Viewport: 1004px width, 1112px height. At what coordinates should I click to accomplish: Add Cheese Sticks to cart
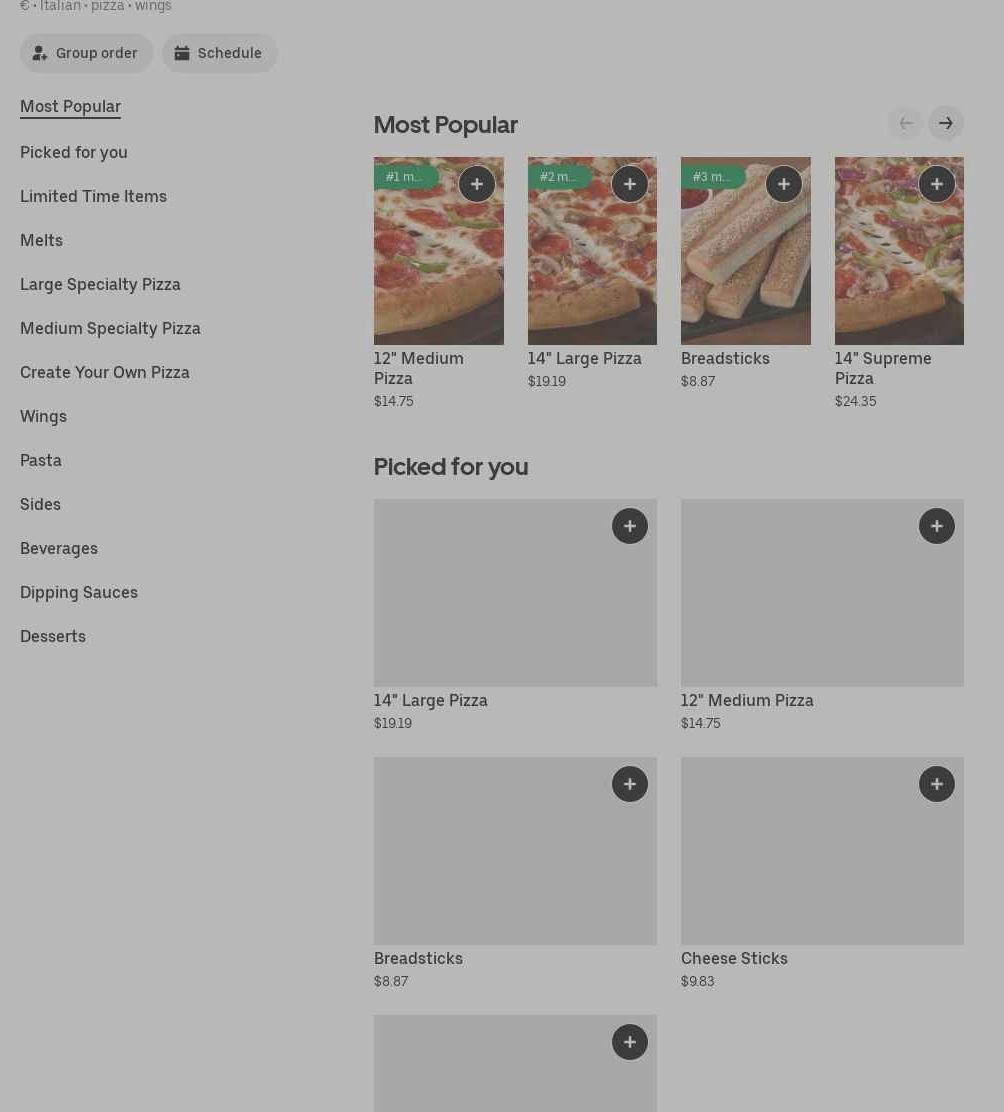click(x=936, y=784)
